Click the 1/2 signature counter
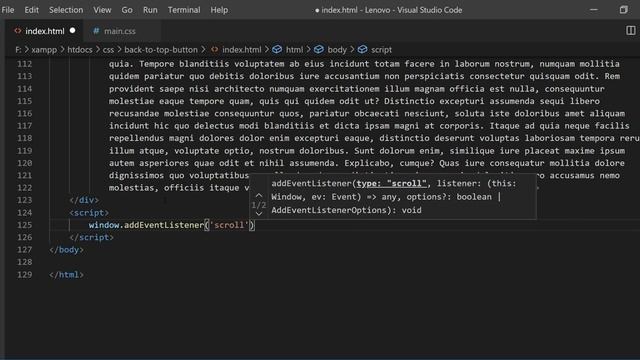The height and width of the screenshot is (360, 640). (x=259, y=205)
